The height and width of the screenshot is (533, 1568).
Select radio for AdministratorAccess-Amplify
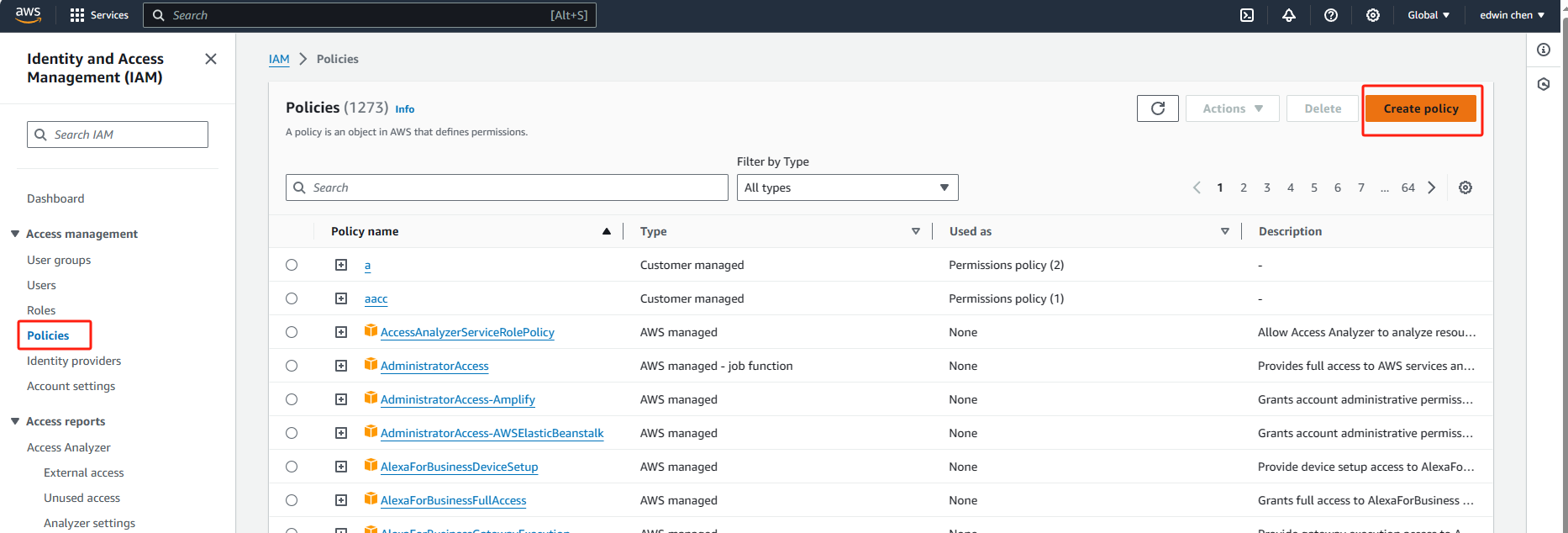[x=292, y=399]
